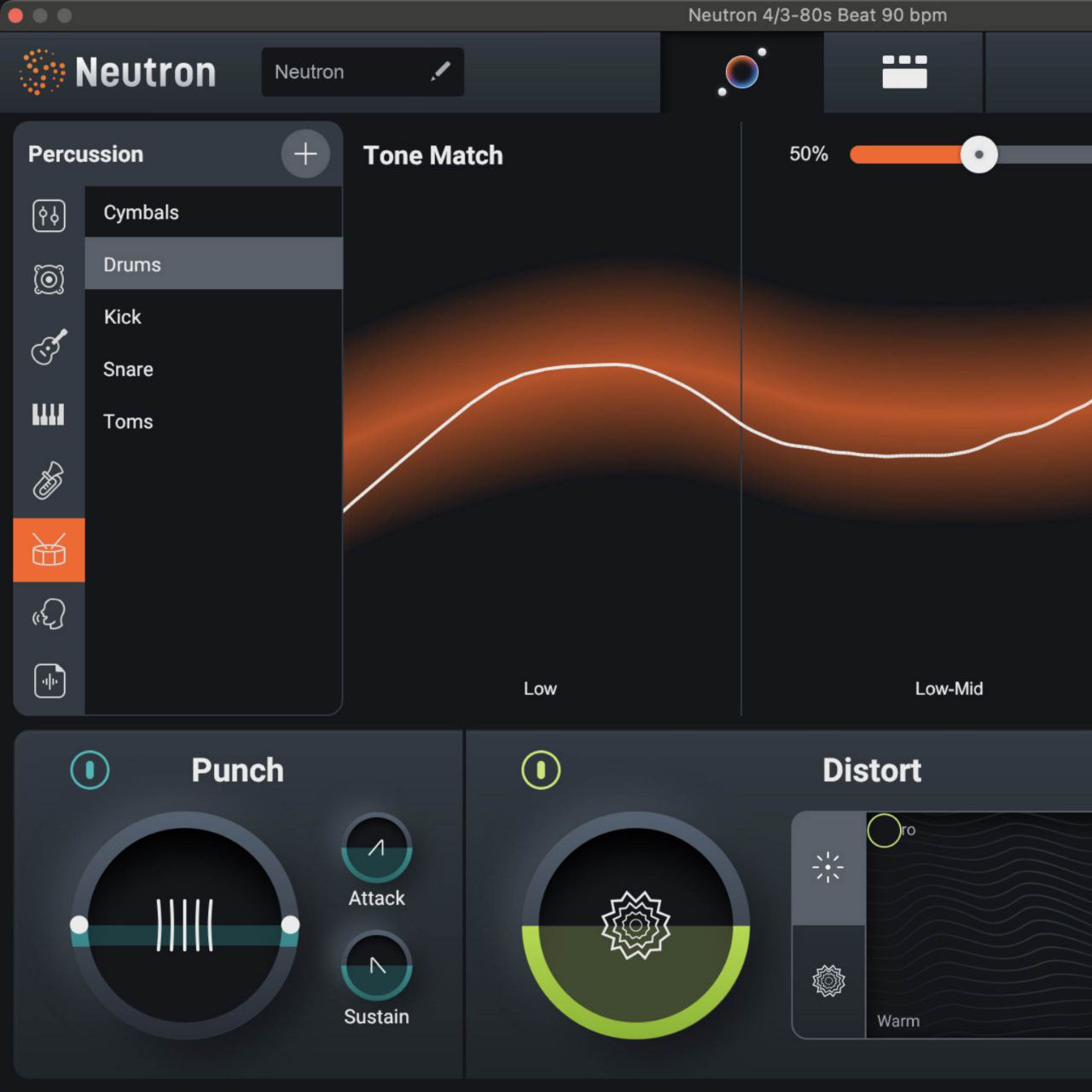
Task: Select the jagged gear distortion mode icon
Action: 828,981
